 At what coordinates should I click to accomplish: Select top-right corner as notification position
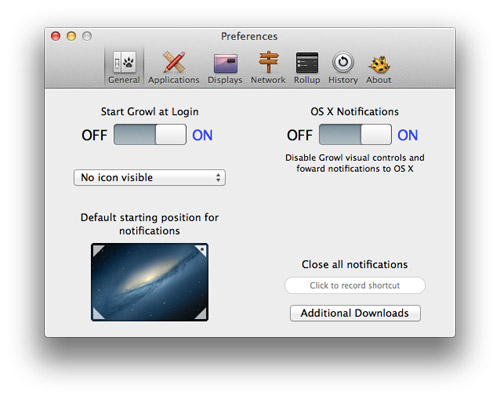tap(201, 250)
